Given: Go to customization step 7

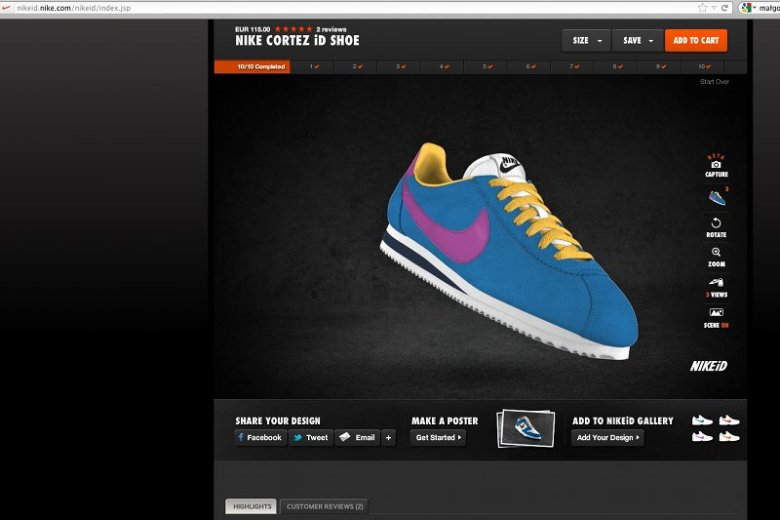Looking at the screenshot, I should pos(574,67).
